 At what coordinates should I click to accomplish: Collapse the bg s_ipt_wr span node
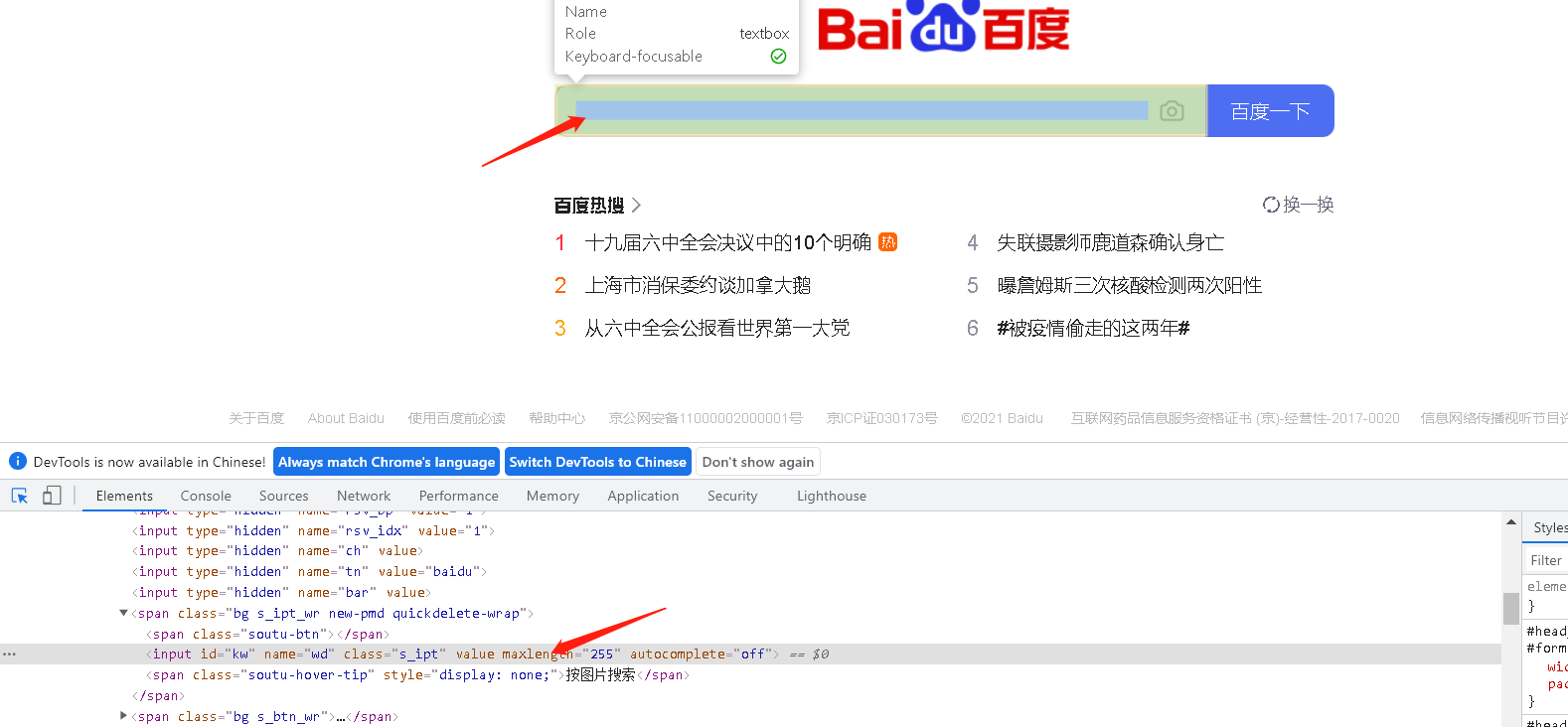[123, 613]
